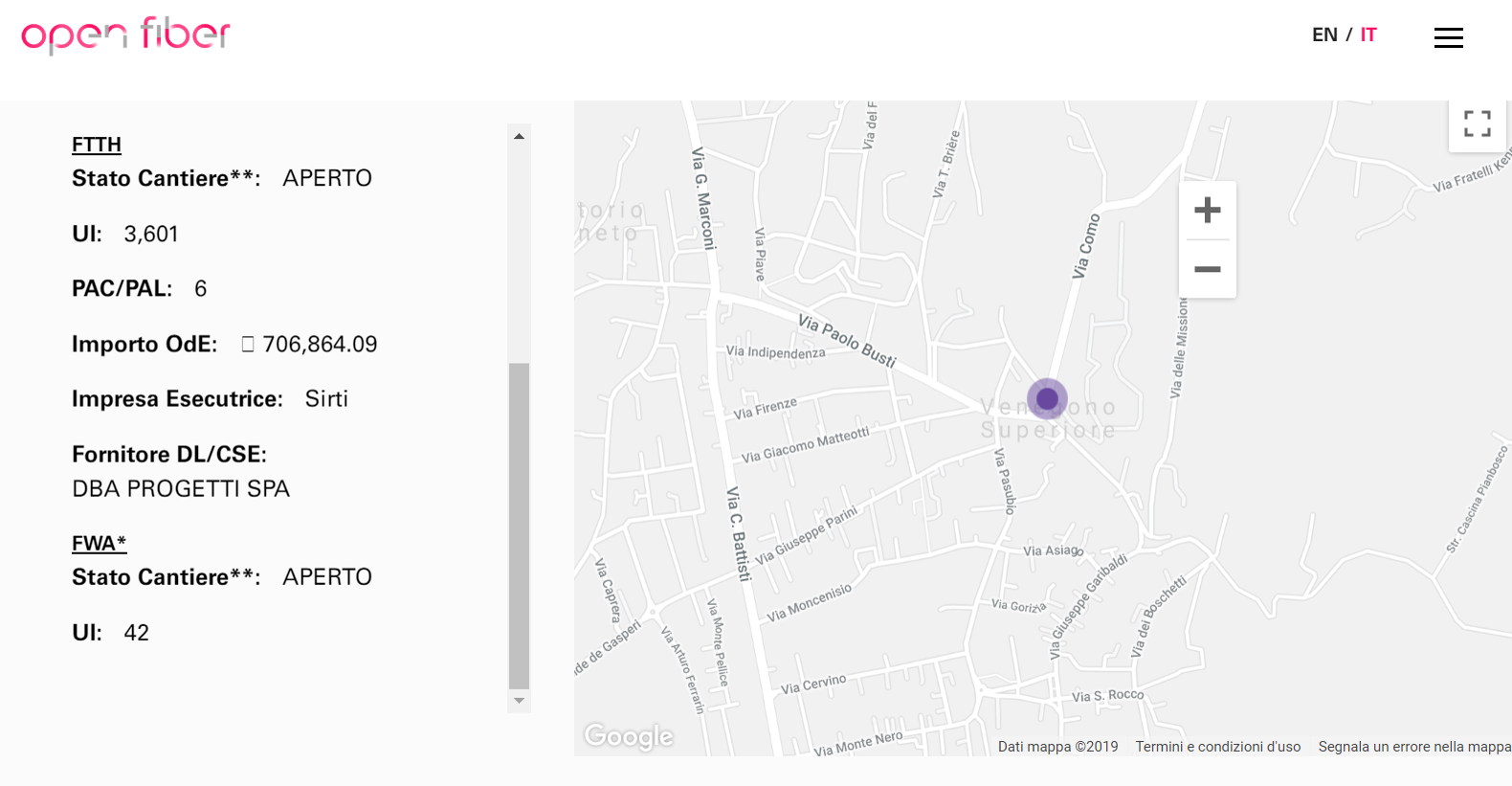Click the Google logo on map
Screen dimensions: 1512x786
[x=629, y=735]
